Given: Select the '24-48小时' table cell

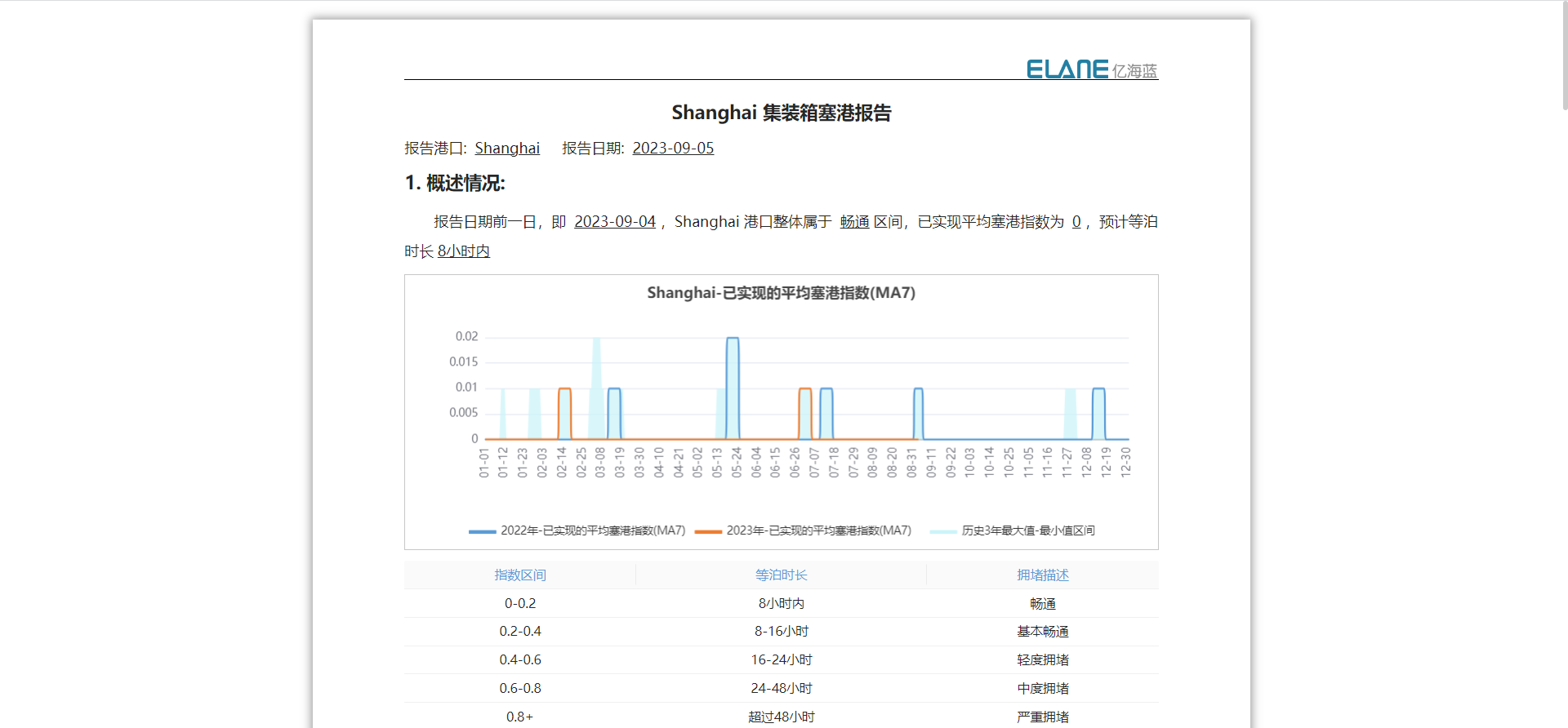Looking at the screenshot, I should click(x=782, y=688).
